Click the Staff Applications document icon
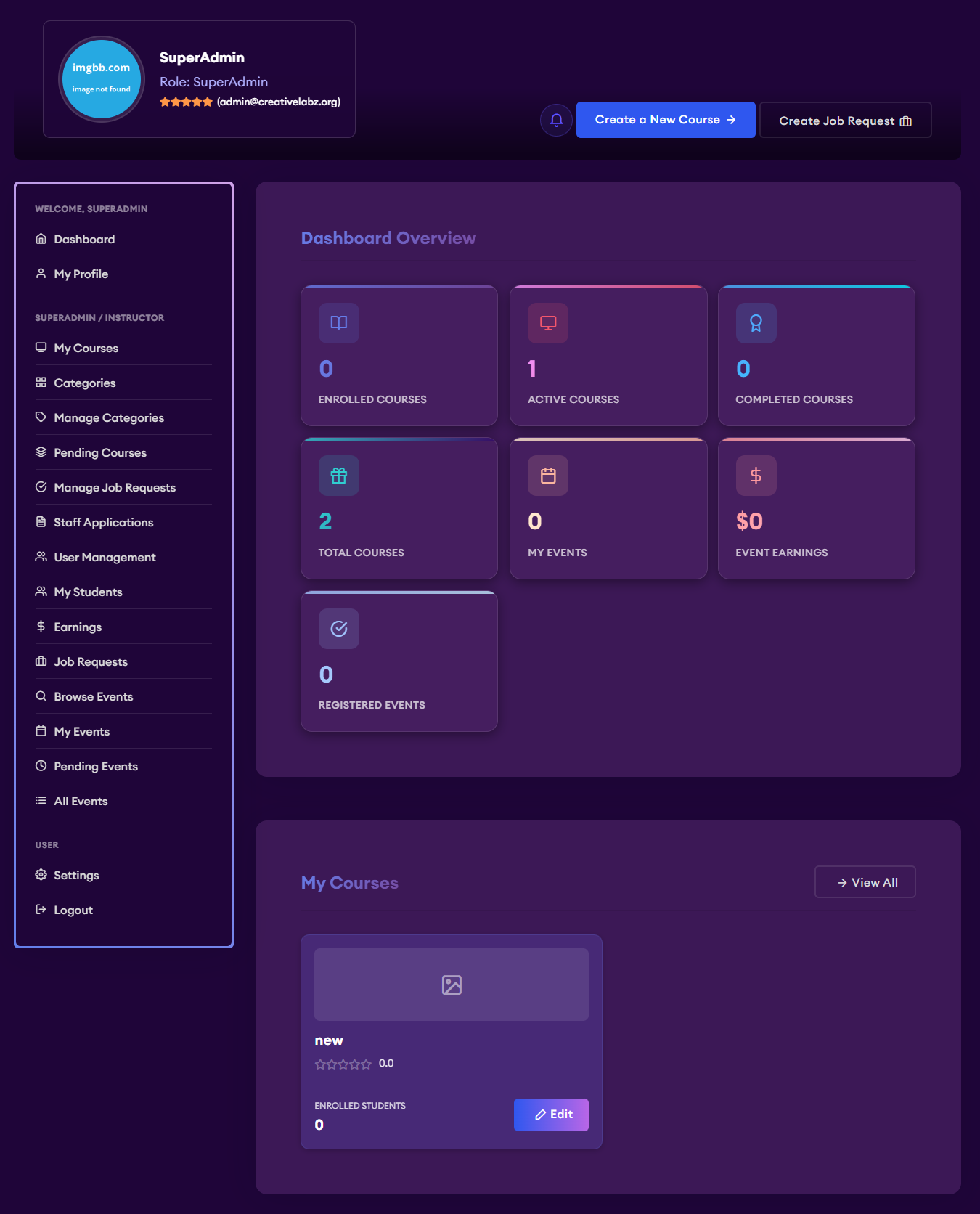The width and height of the screenshot is (980, 1214). 41,522
